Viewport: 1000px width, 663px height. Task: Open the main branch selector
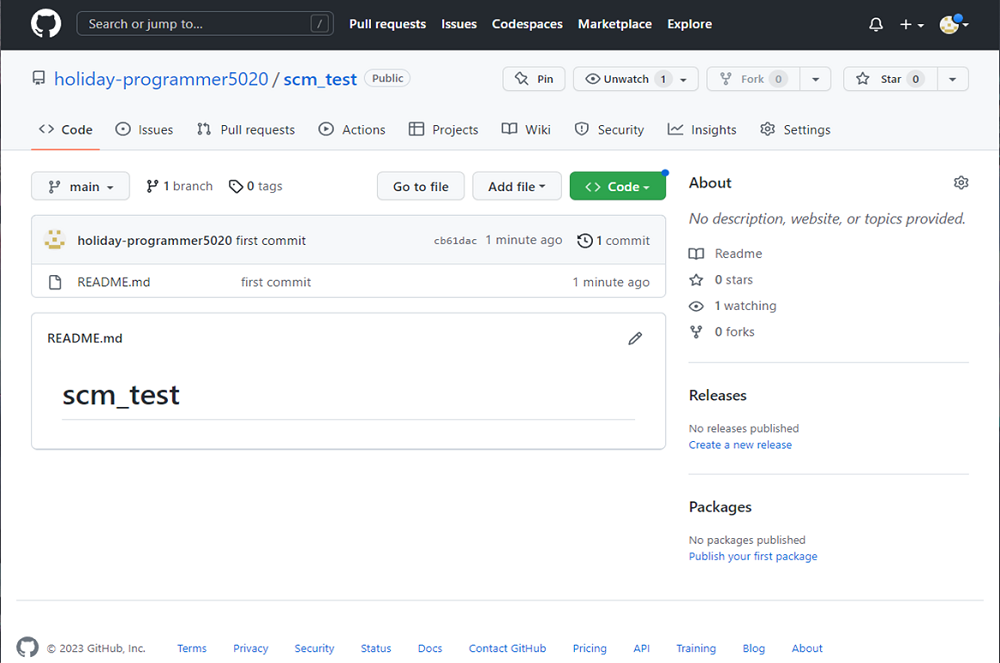80,186
